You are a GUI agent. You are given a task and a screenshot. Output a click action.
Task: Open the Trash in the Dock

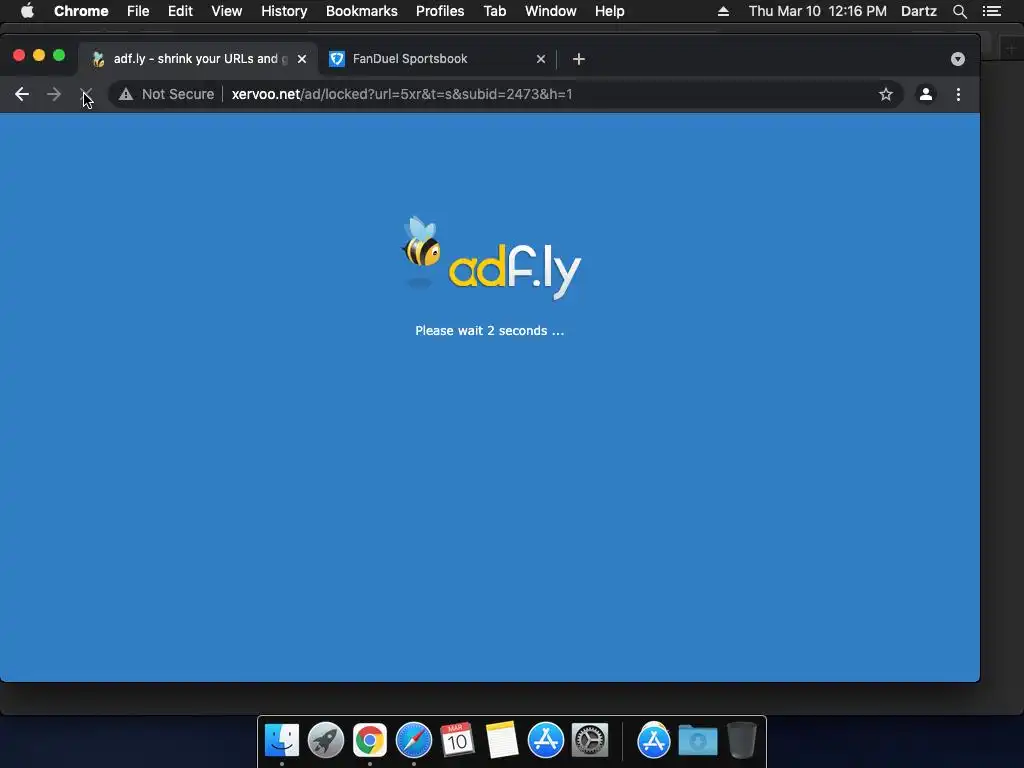(741, 741)
